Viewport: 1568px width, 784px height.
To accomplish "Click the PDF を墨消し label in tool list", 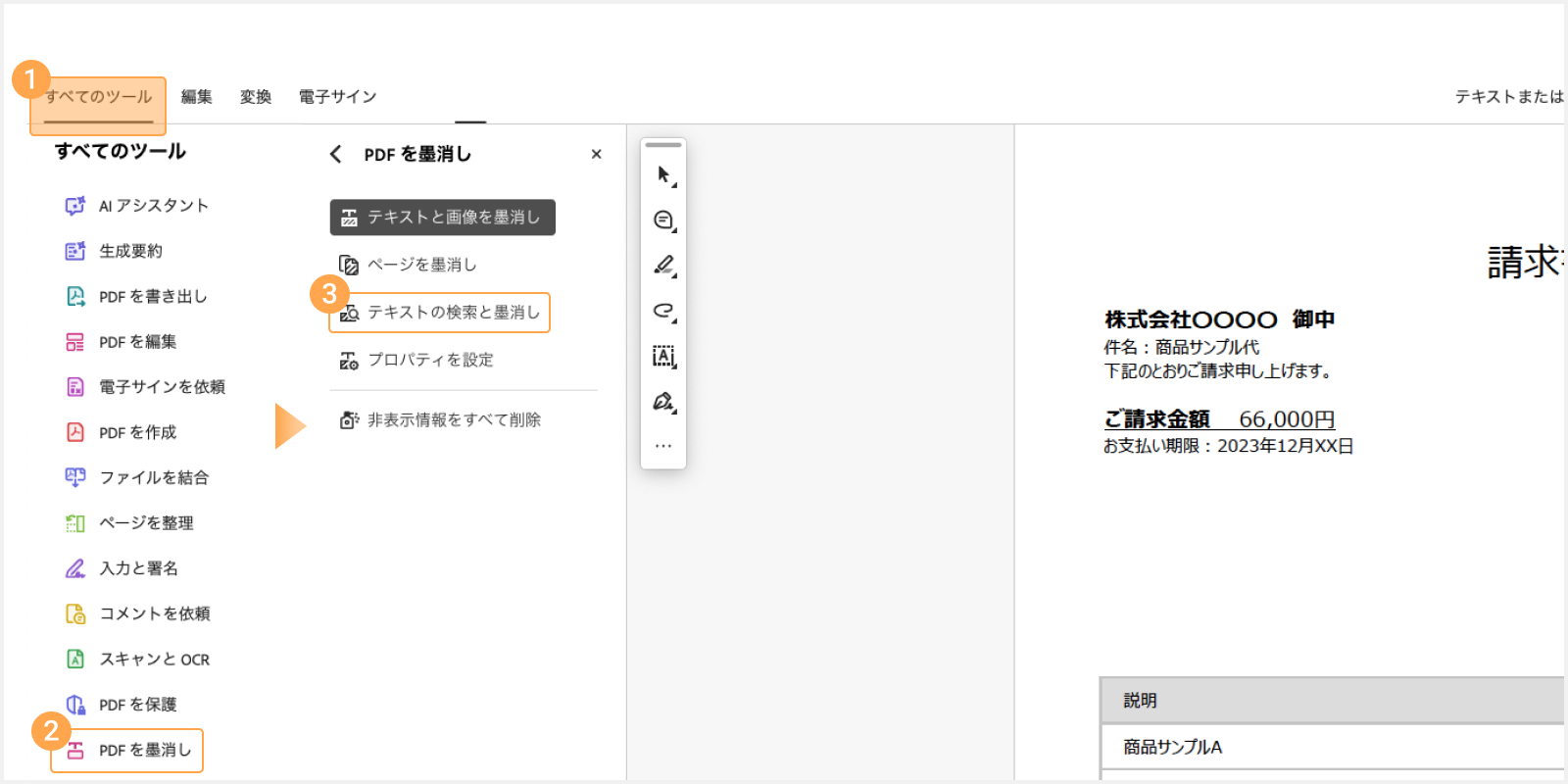I will pyautogui.click(x=145, y=750).
